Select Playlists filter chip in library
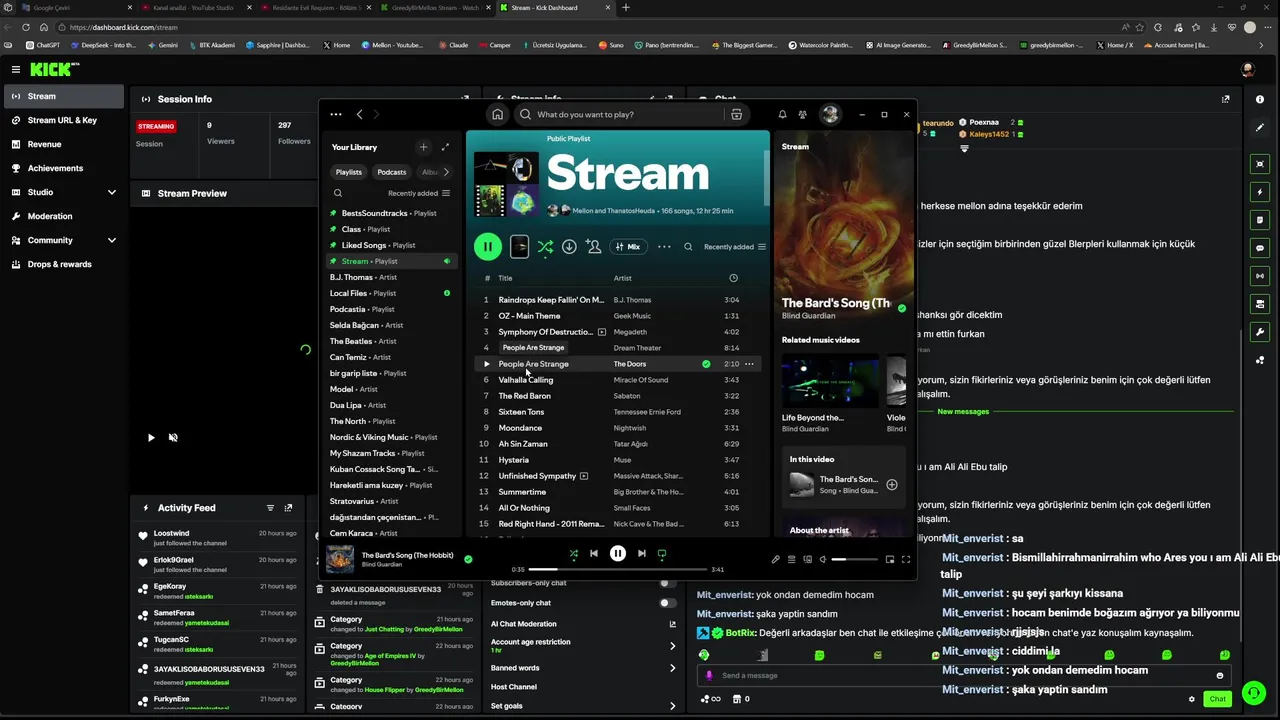Image resolution: width=1280 pixels, height=720 pixels. (x=349, y=172)
